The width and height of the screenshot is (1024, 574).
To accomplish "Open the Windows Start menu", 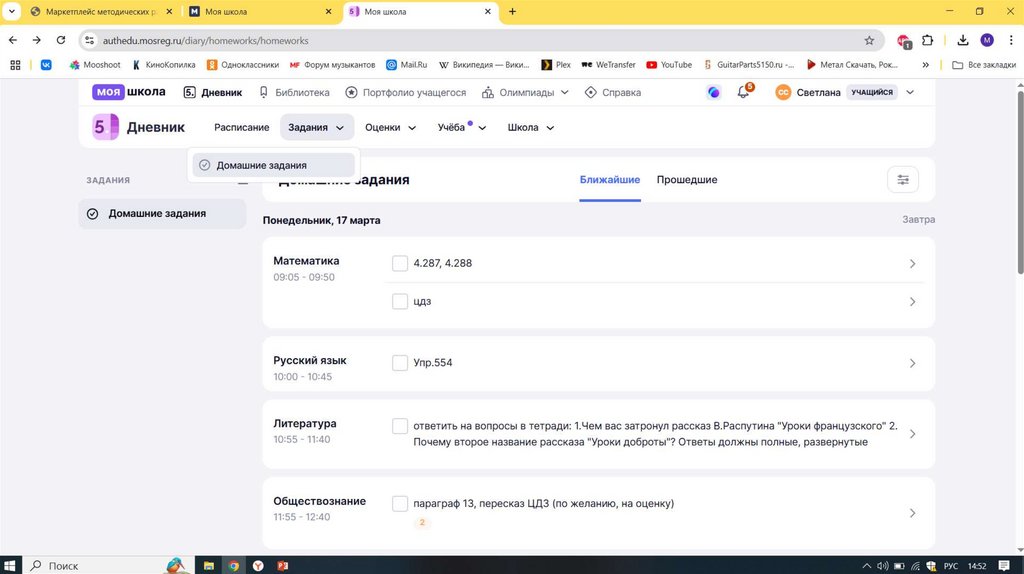I will click(x=10, y=566).
